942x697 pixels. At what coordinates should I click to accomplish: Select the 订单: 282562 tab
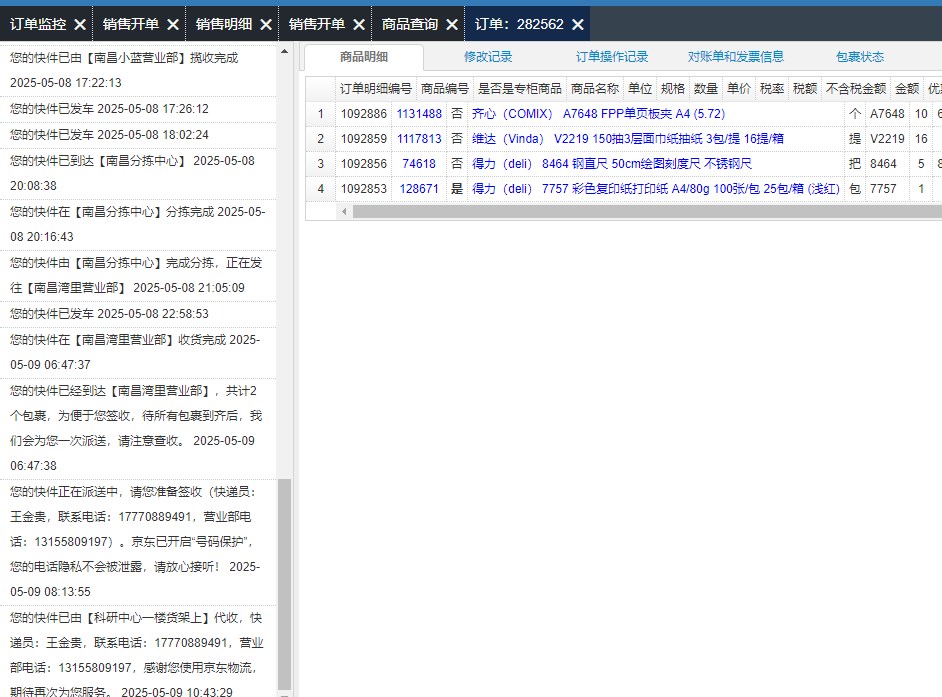(520, 24)
